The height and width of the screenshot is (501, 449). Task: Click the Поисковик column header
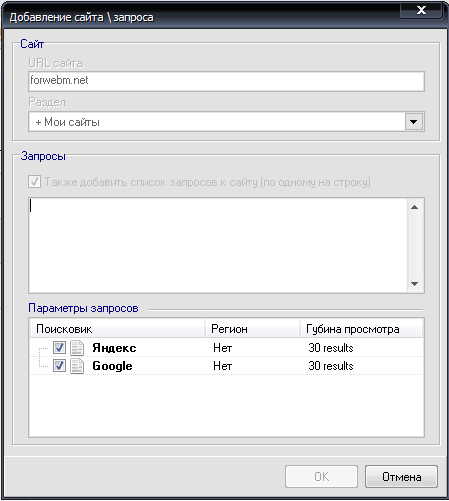(117, 329)
